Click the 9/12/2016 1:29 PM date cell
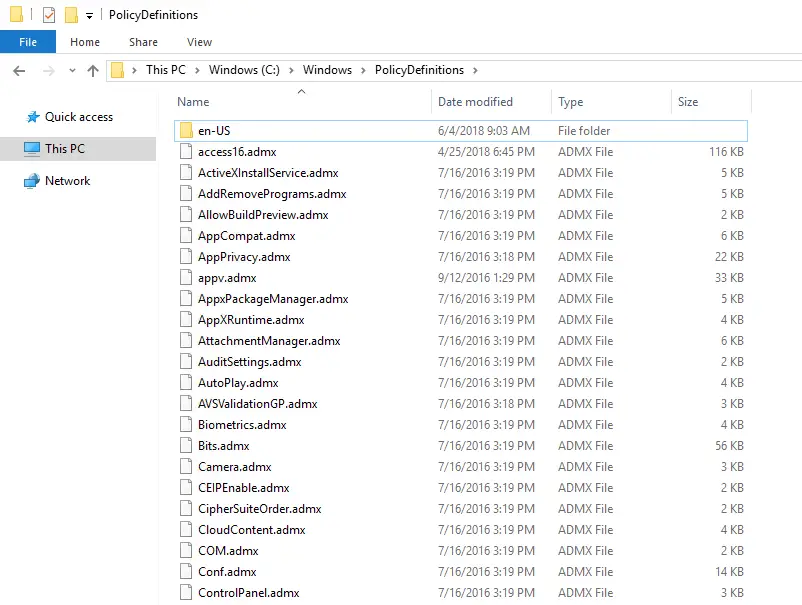Viewport: 802px width, 605px height. [x=486, y=278]
